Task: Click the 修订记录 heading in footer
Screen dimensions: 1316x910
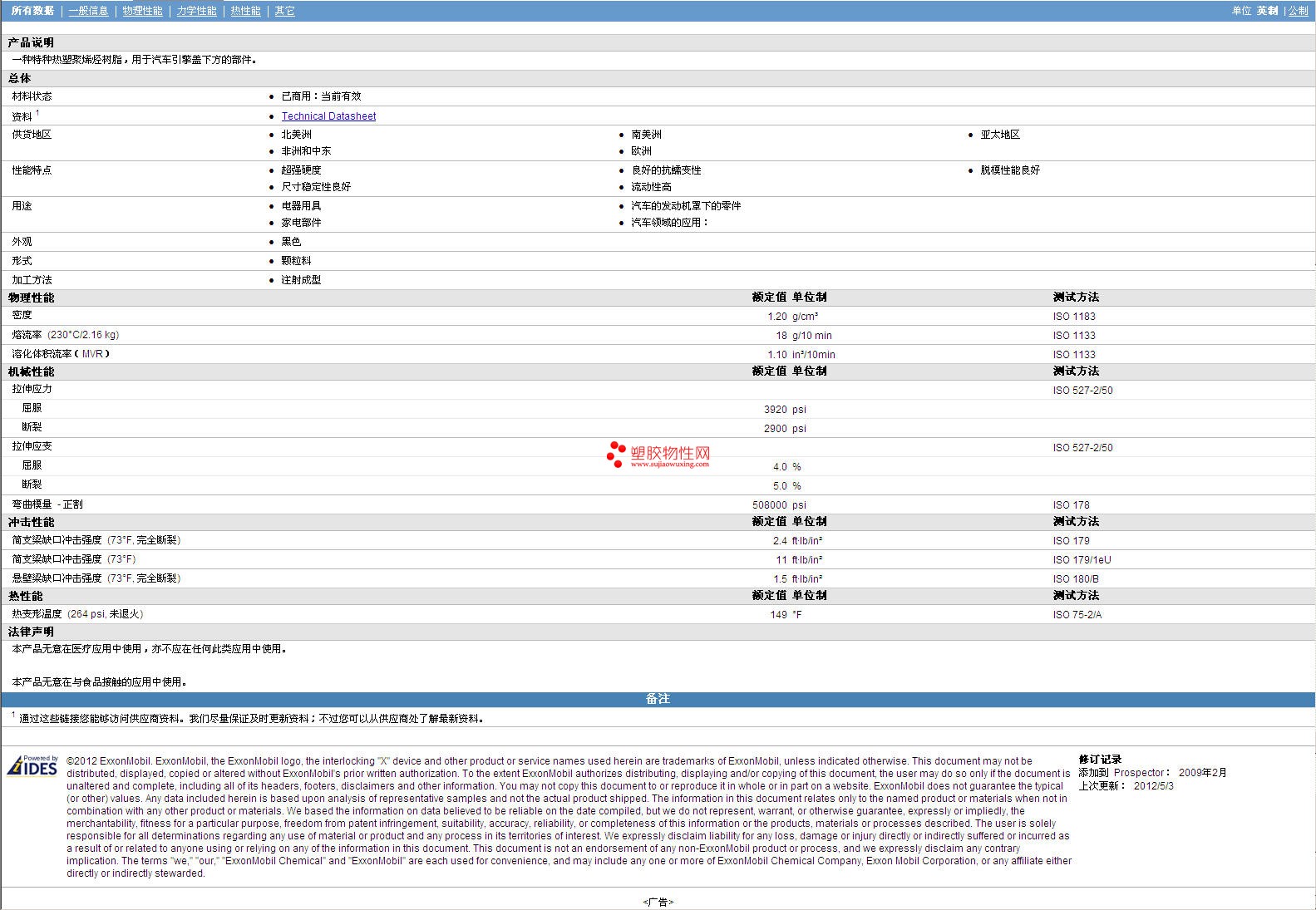Action: pyautogui.click(x=1100, y=760)
